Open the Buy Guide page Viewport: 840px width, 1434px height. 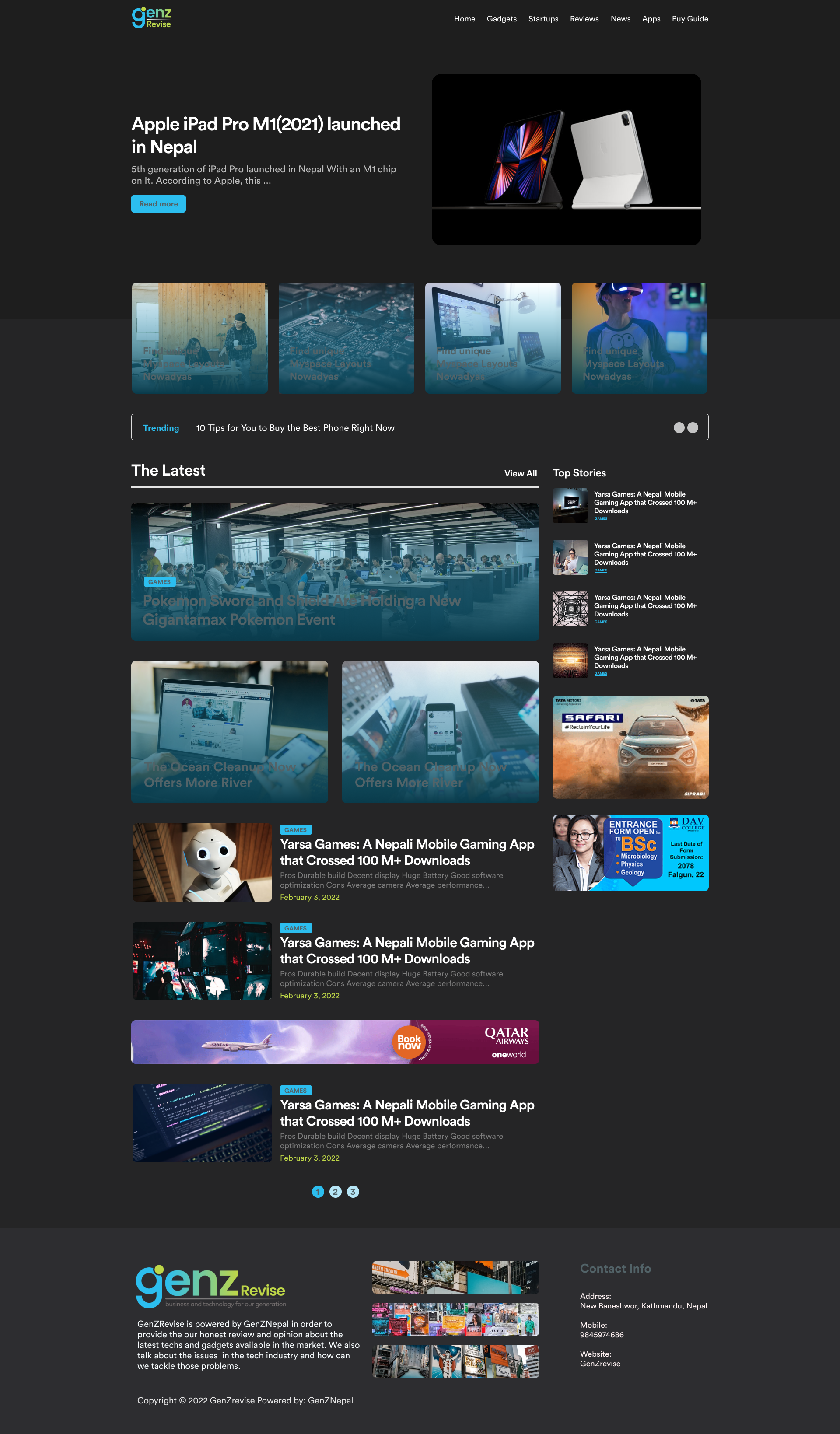tap(690, 19)
